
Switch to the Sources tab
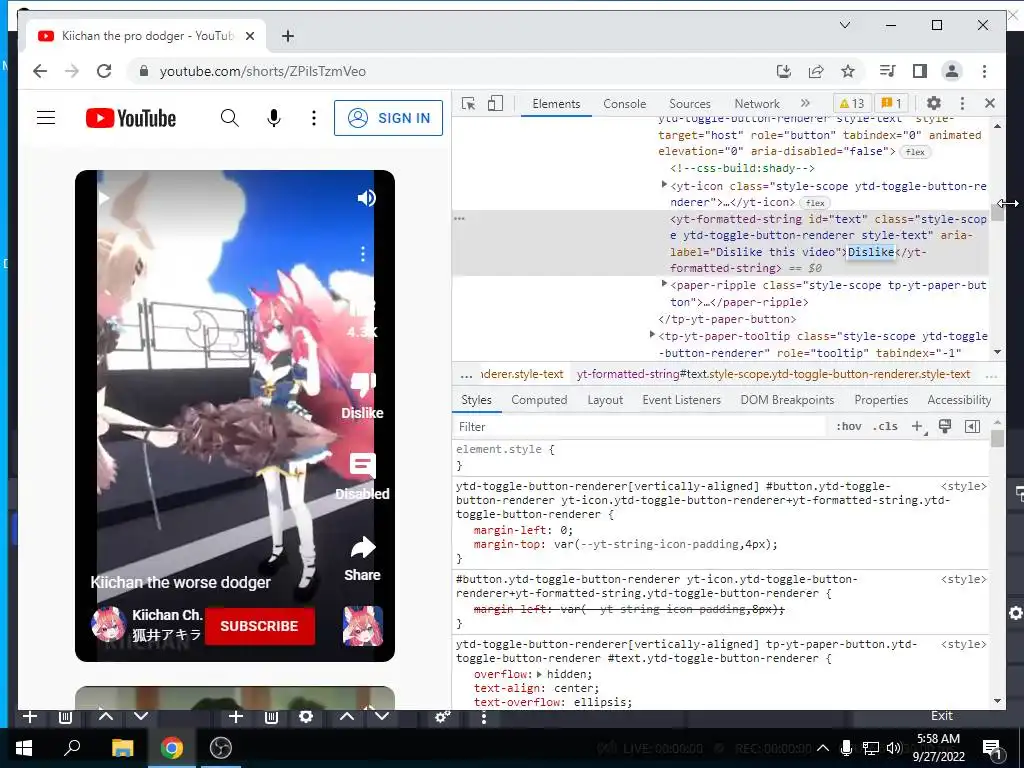pyautogui.click(x=690, y=104)
